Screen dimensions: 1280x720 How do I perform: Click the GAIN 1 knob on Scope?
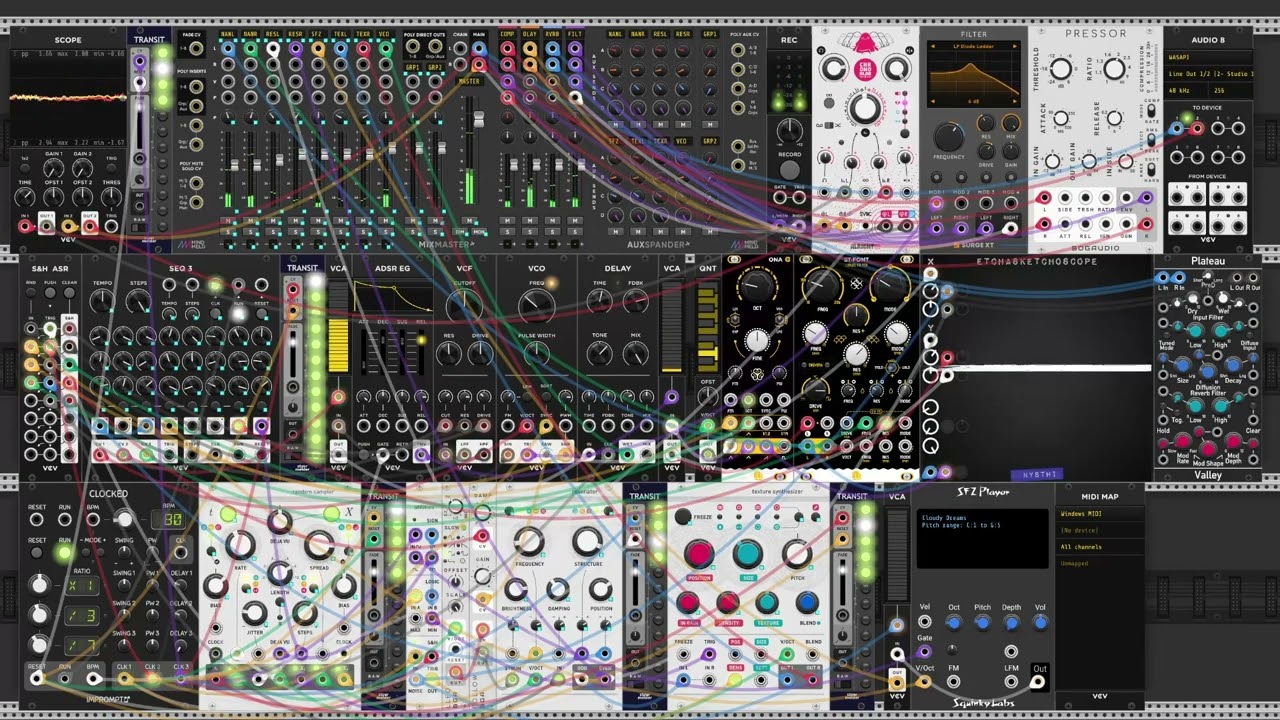pos(54,169)
